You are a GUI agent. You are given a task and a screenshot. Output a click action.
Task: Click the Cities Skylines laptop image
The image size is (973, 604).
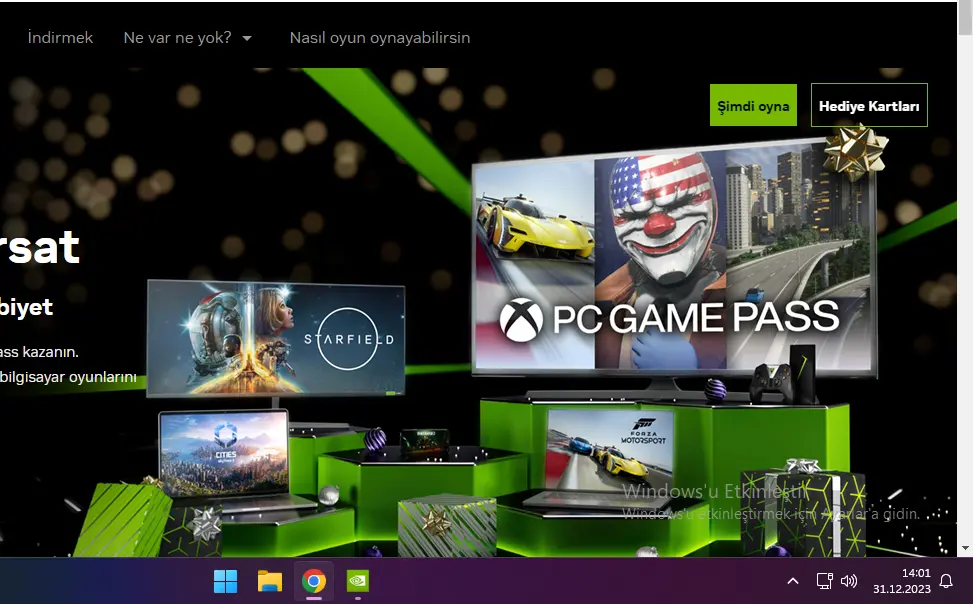[225, 454]
